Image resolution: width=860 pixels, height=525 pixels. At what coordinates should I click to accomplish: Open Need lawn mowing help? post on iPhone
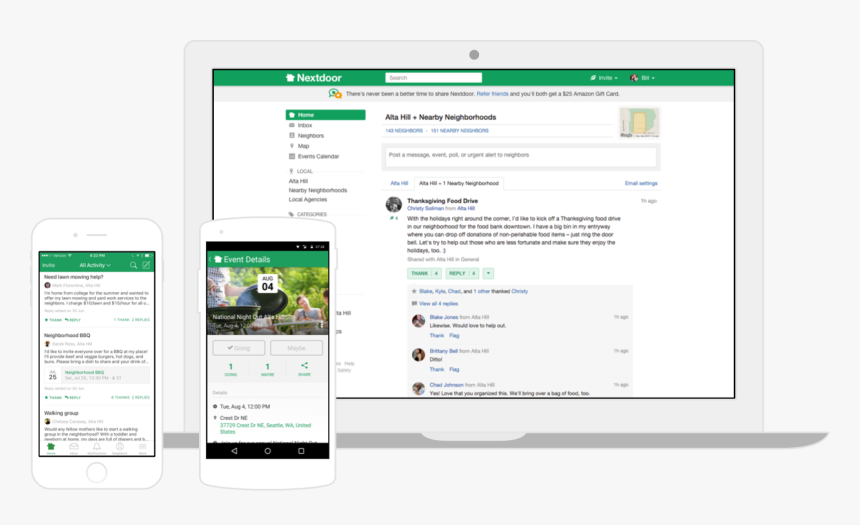73,277
